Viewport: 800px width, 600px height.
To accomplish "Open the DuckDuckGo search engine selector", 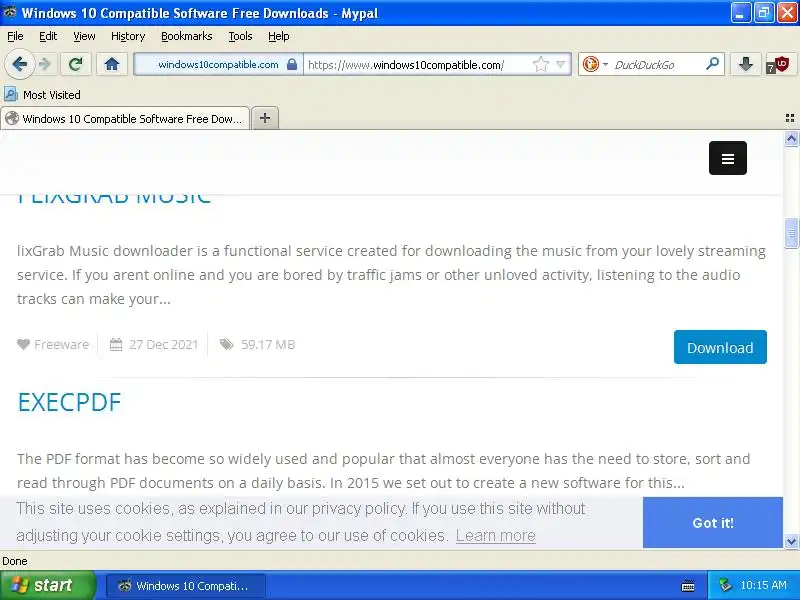I will pos(595,64).
